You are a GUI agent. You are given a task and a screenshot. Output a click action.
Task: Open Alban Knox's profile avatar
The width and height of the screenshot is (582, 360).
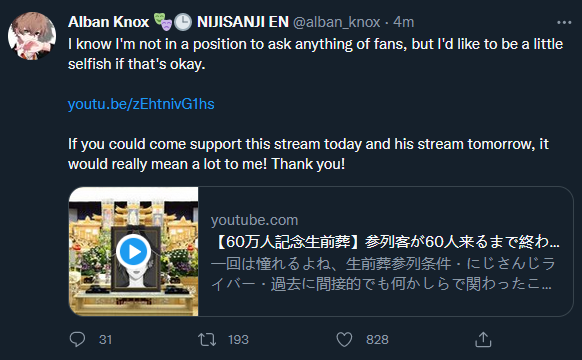click(32, 36)
